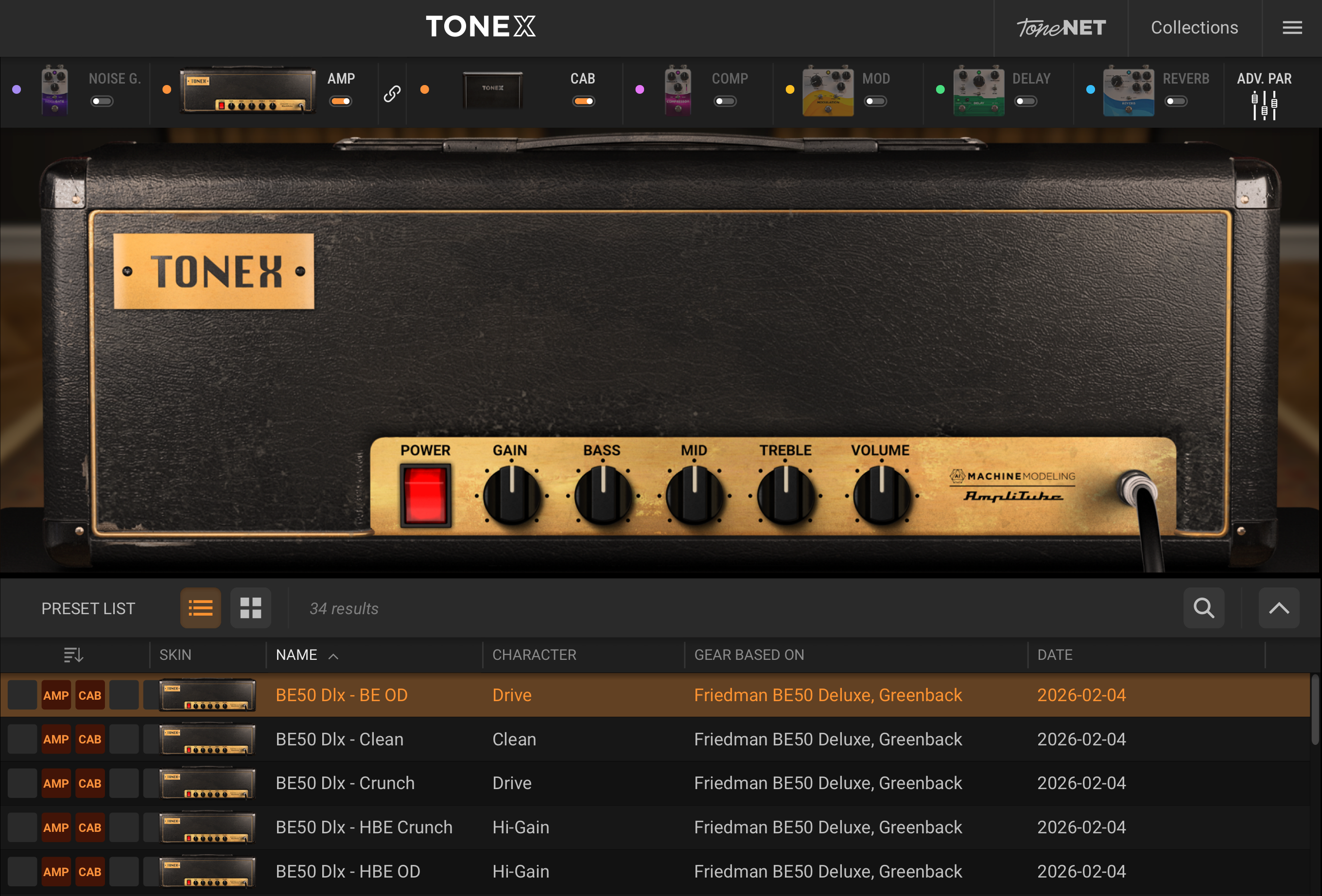Screen dimensions: 1322x896
Task: Sort presets by GEAR BASED ON column
Action: (x=749, y=655)
